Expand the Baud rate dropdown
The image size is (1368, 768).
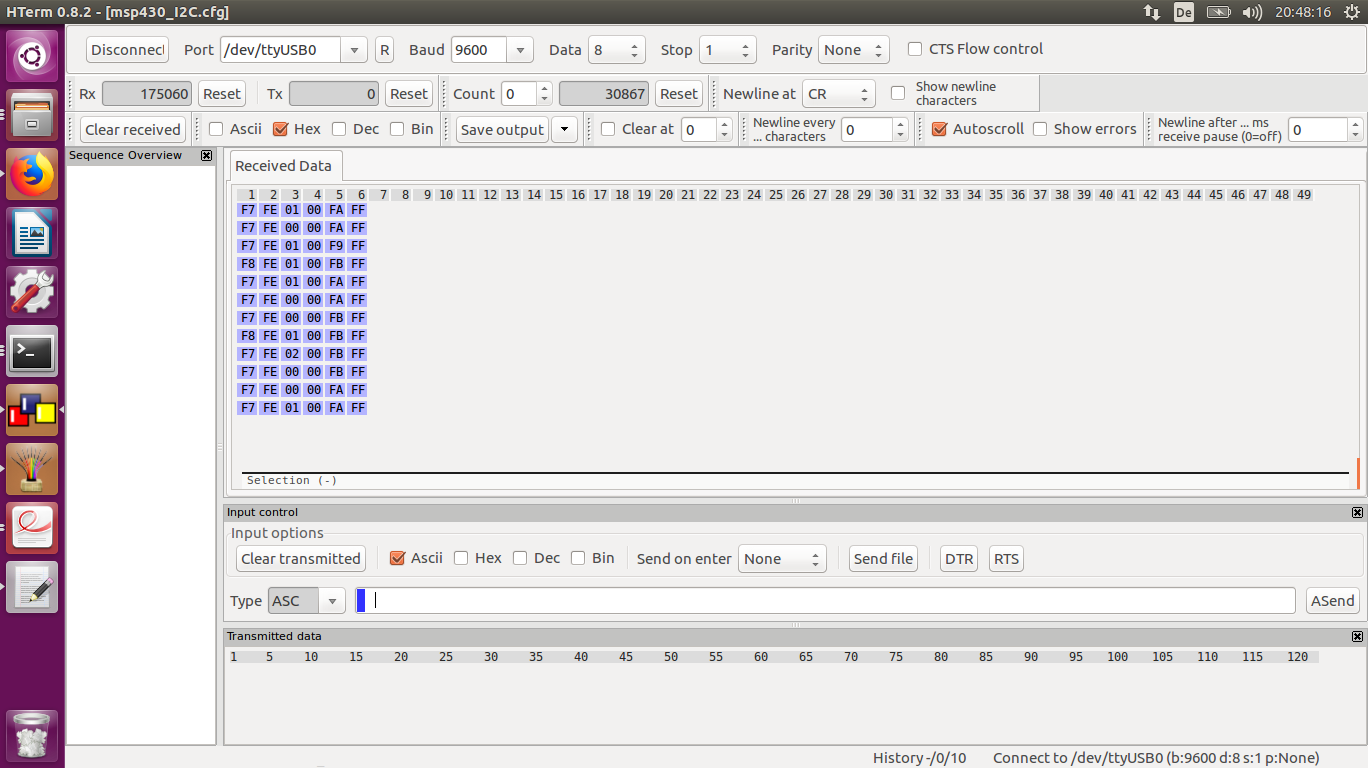click(x=519, y=50)
